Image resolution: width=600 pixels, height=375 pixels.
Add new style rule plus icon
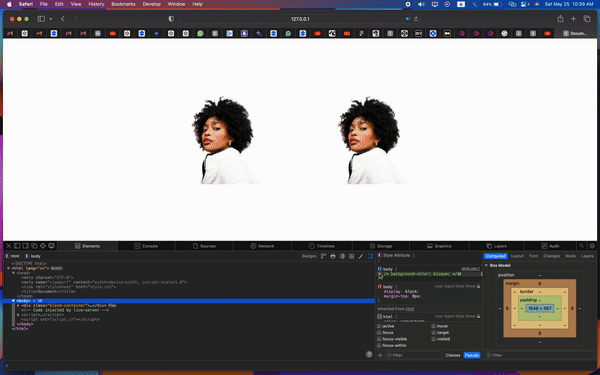(380, 355)
